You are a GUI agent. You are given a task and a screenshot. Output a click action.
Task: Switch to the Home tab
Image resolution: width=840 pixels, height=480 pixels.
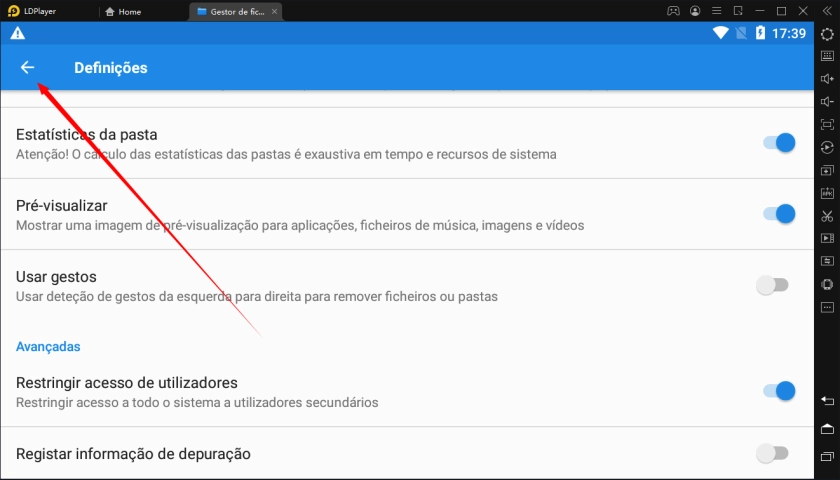click(x=124, y=11)
